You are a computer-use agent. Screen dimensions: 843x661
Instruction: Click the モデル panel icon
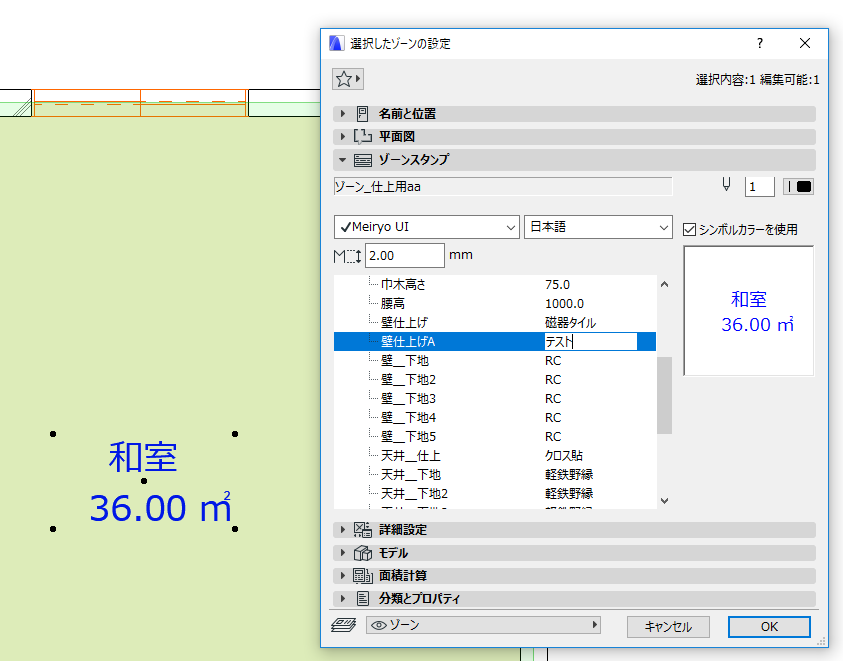pos(363,553)
